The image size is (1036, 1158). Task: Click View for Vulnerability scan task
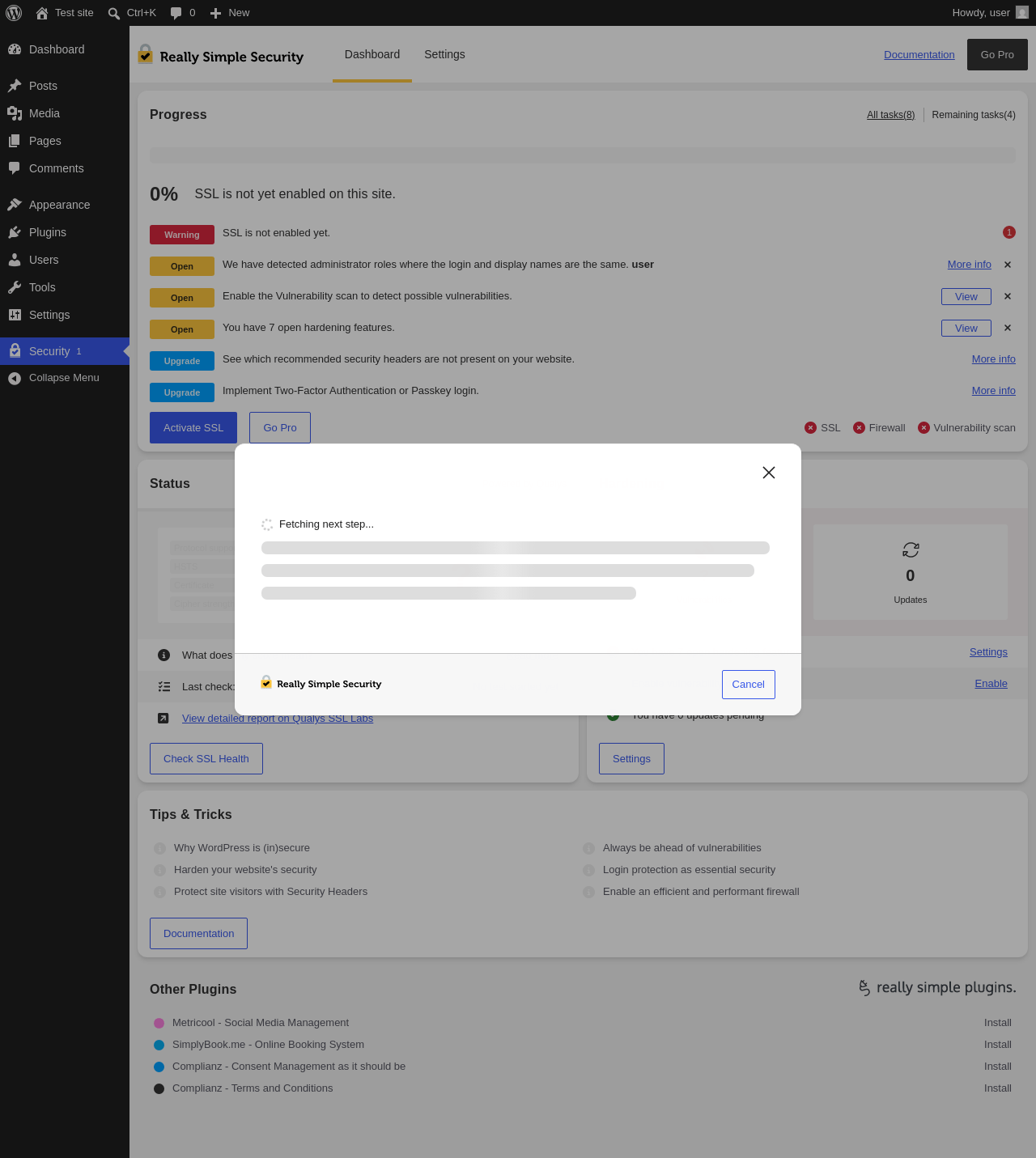pyautogui.click(x=966, y=296)
